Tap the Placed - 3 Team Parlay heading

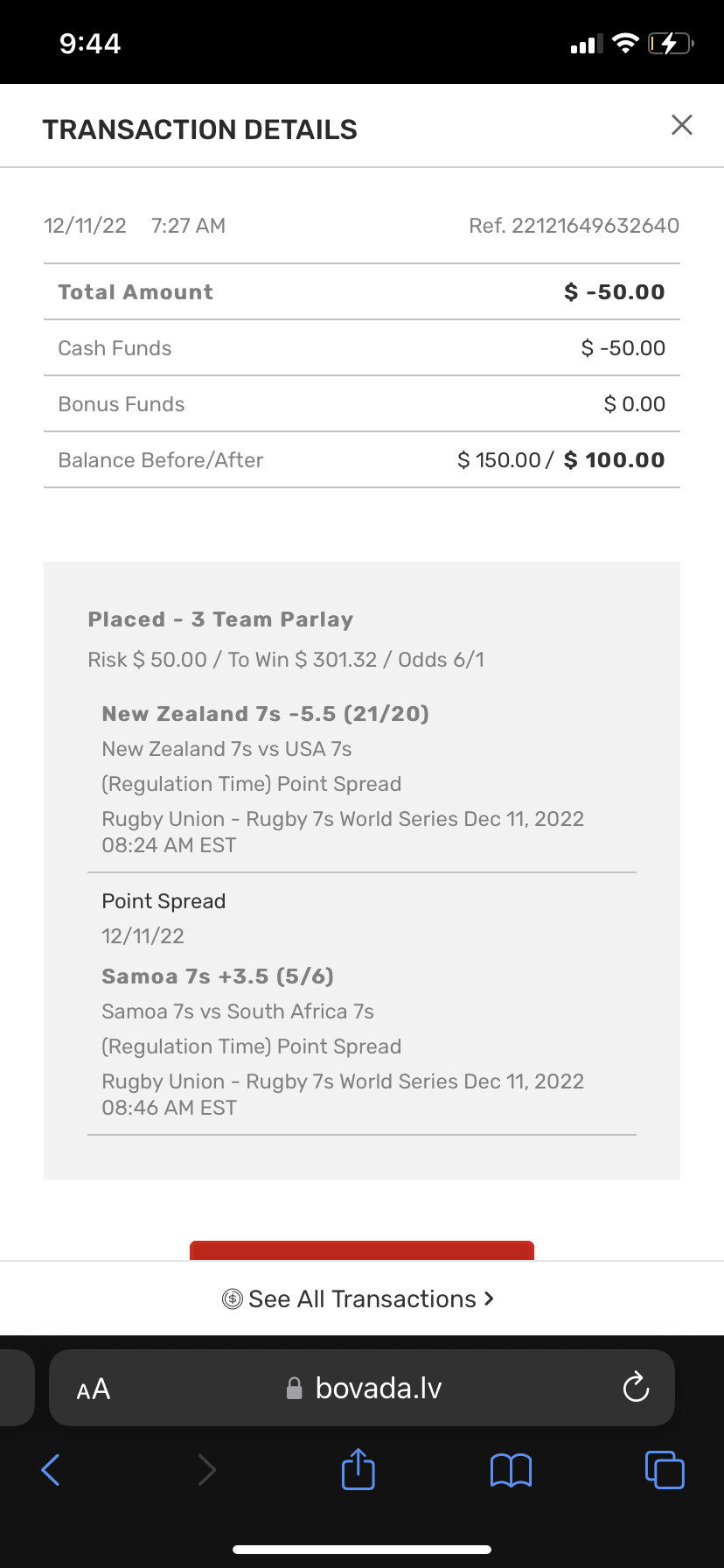[x=220, y=619]
